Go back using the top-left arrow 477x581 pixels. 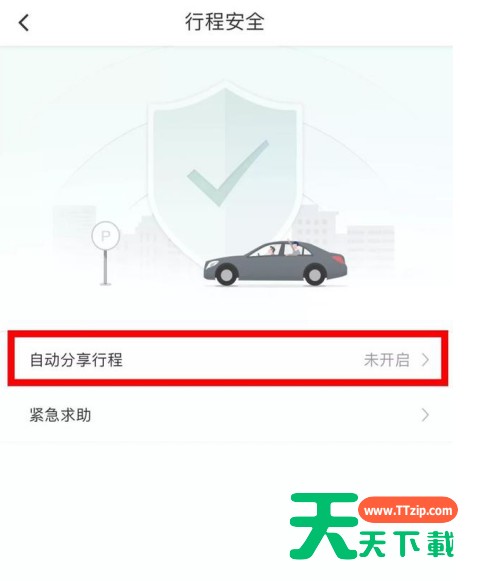pyautogui.click(x=24, y=23)
